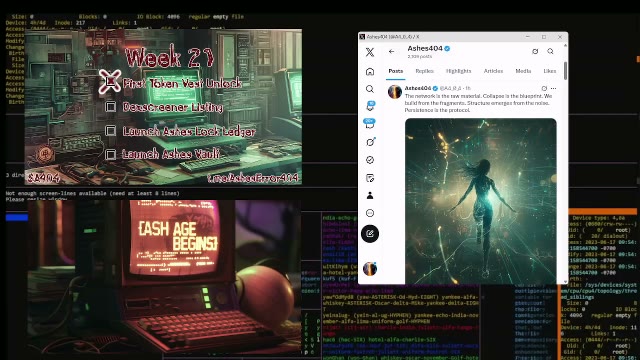
Task: Click the X app icon in title bar
Action: pyautogui.click(x=362, y=37)
